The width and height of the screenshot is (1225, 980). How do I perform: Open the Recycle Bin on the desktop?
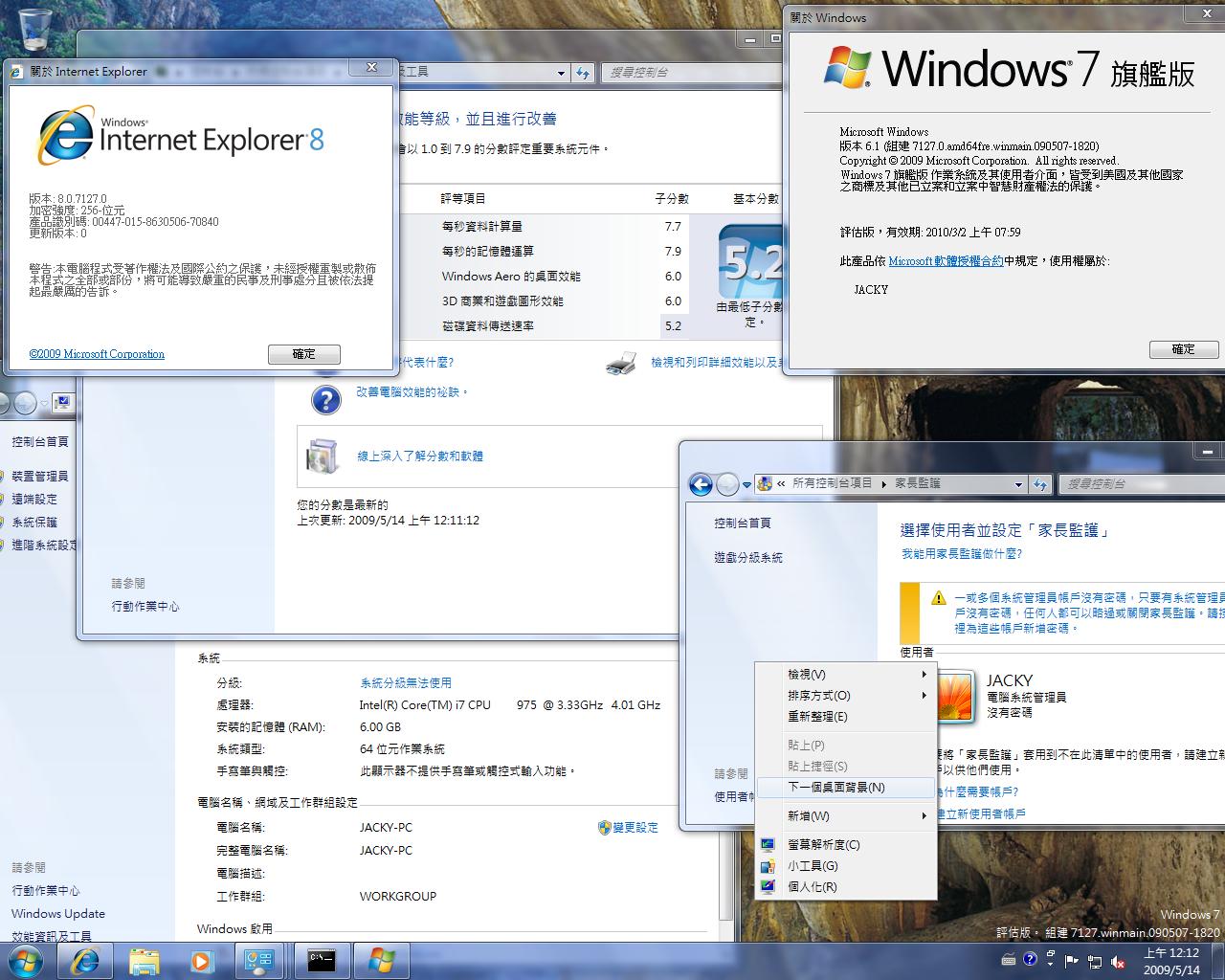[x=35, y=30]
